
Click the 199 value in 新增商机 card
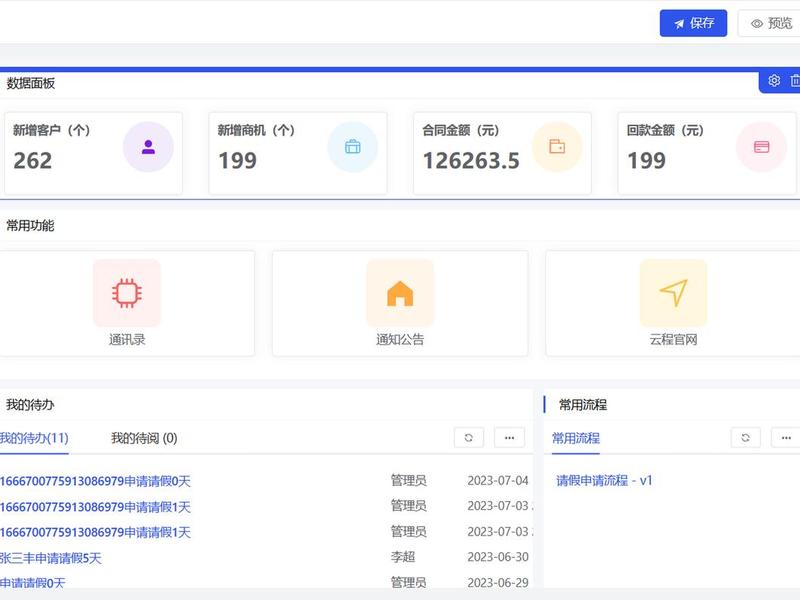click(238, 161)
